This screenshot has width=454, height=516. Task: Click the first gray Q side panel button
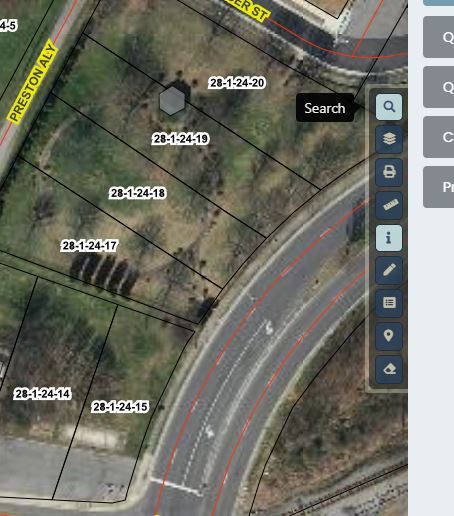click(x=438, y=37)
